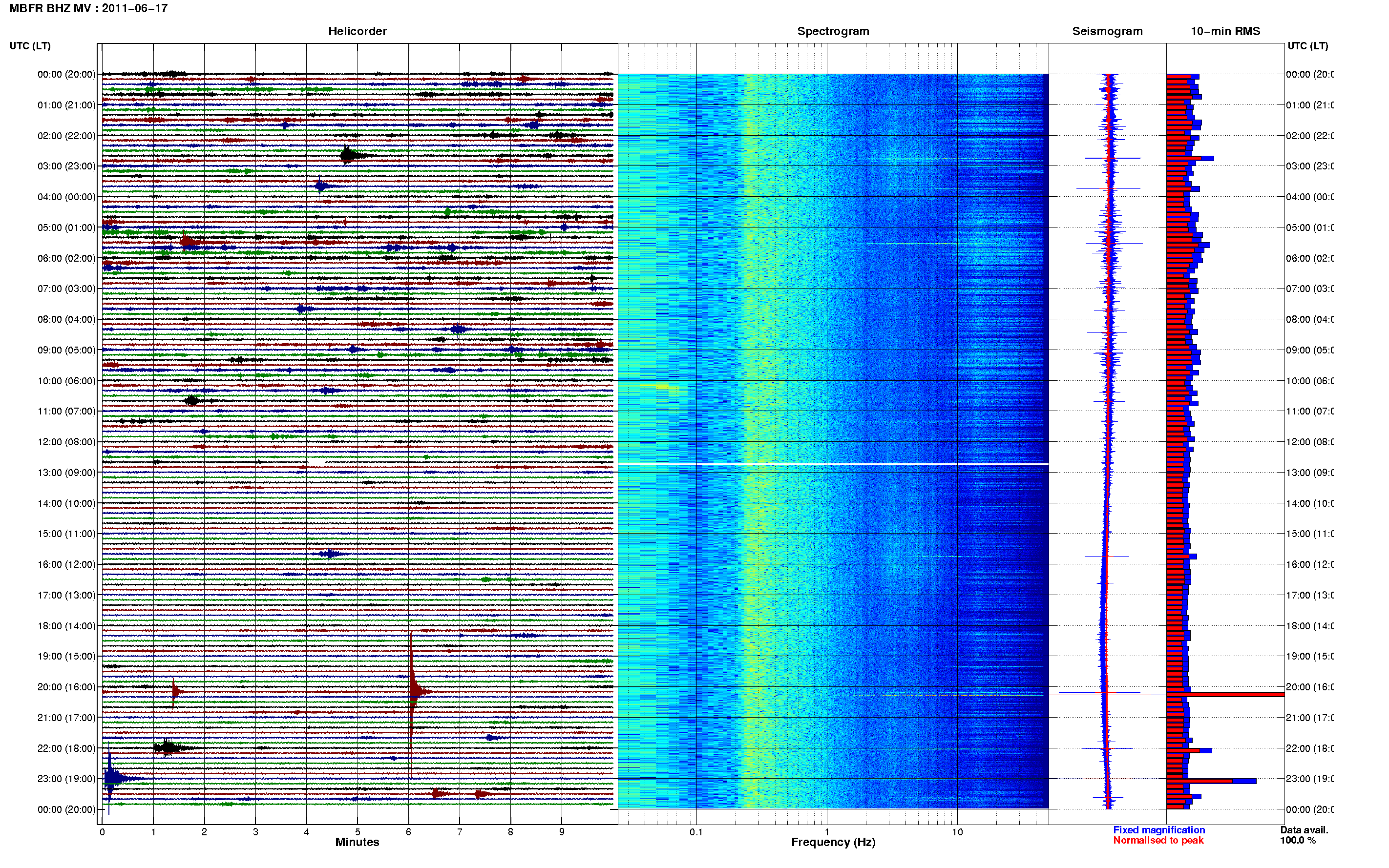Click the 'Data avail.' label
Image resolution: width=1389 pixels, height=868 pixels.
click(x=1304, y=830)
